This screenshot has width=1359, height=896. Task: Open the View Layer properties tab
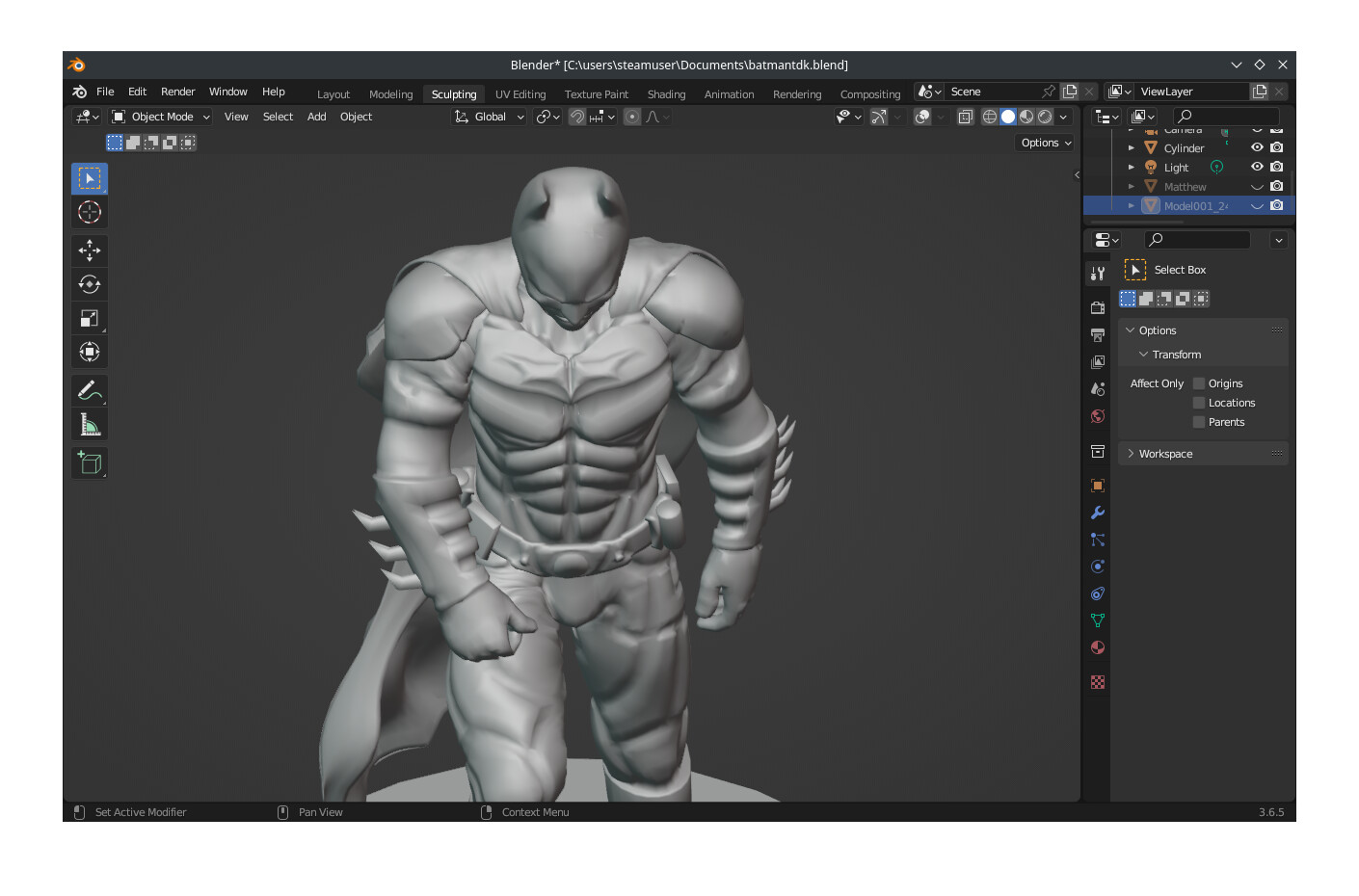(x=1098, y=362)
